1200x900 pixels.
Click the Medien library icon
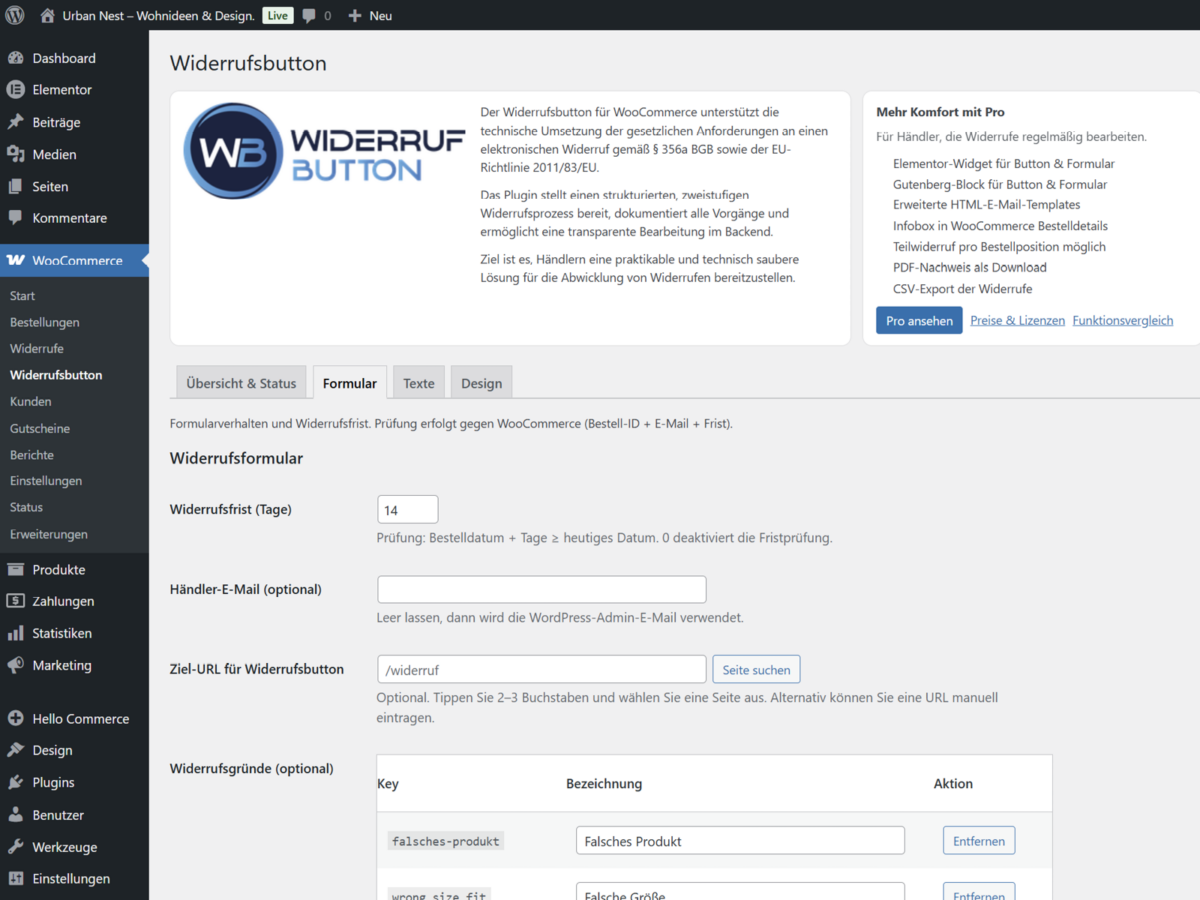(x=16, y=154)
